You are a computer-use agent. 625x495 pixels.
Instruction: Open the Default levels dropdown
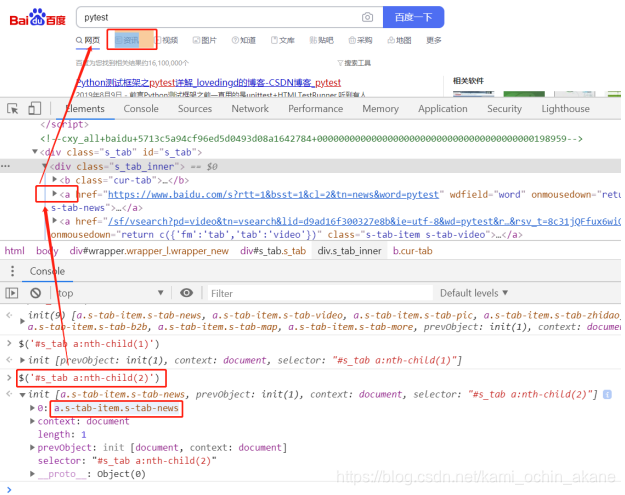[474, 293]
